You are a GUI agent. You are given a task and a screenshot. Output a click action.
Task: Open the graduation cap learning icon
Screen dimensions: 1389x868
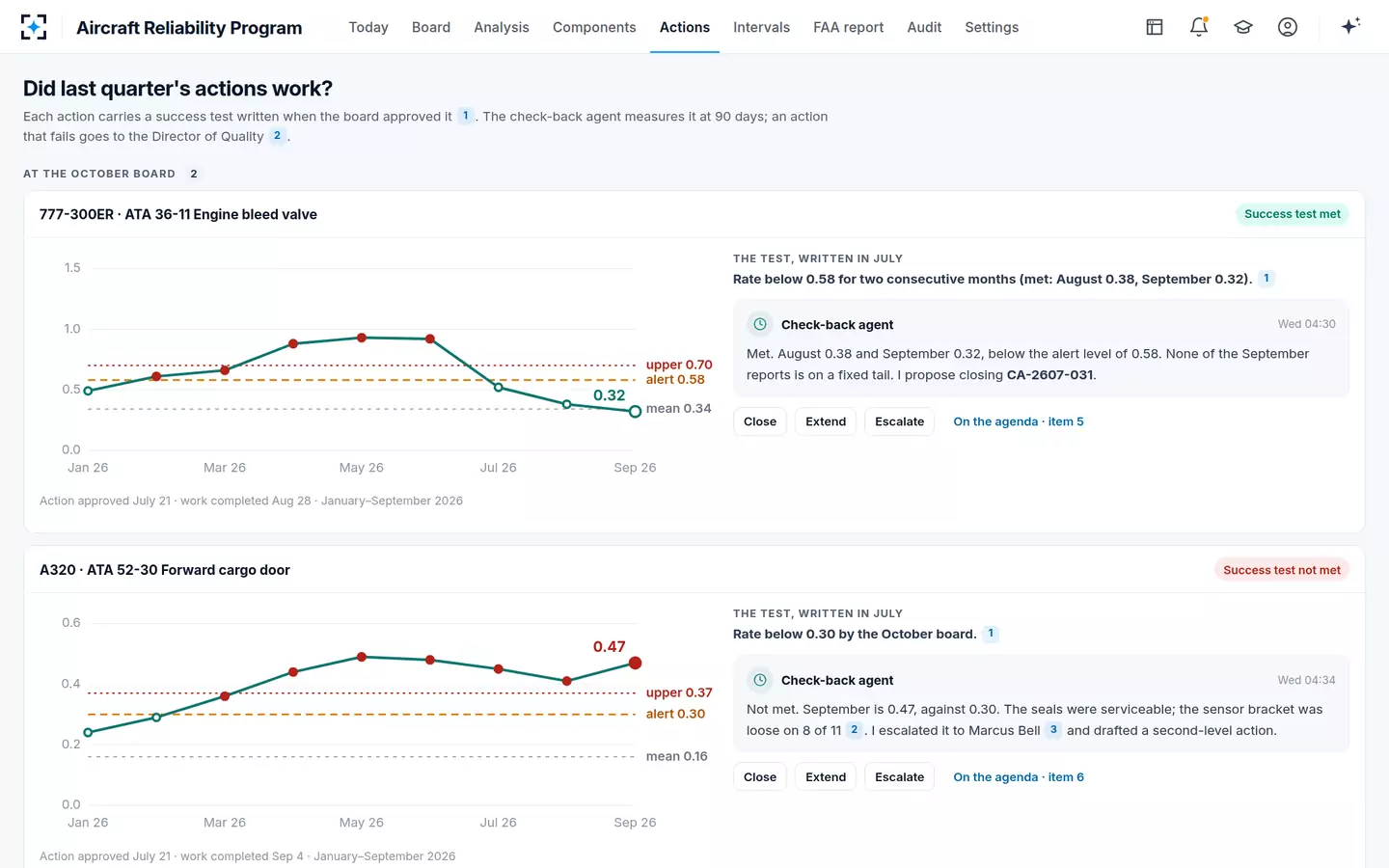(1243, 27)
